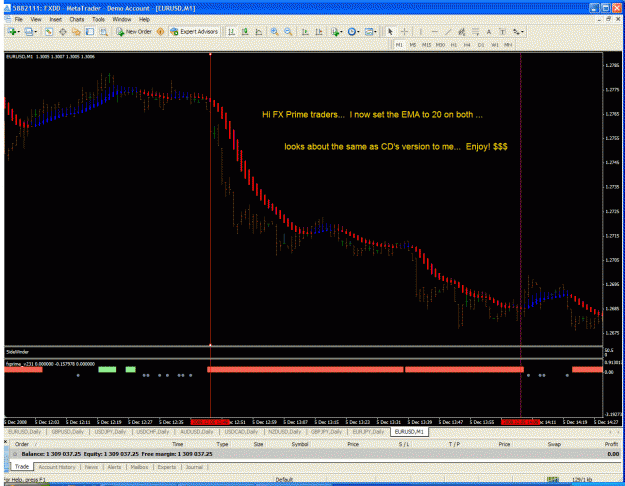Switch timeframe to M15
Screen dimensions: 625x486
pos(426,45)
